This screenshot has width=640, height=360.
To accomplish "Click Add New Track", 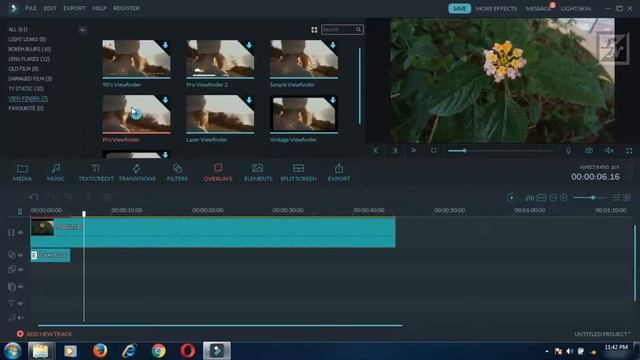I will [x=44, y=334].
